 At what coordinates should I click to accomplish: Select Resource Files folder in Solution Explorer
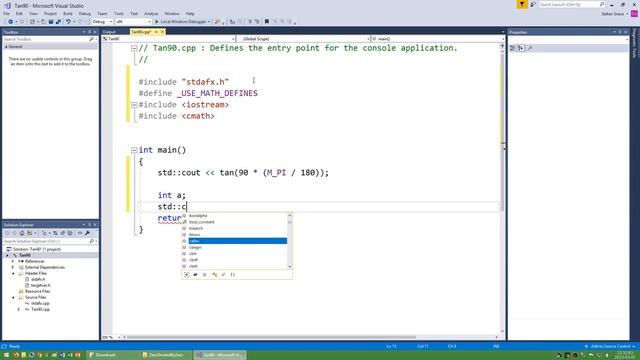[38, 291]
